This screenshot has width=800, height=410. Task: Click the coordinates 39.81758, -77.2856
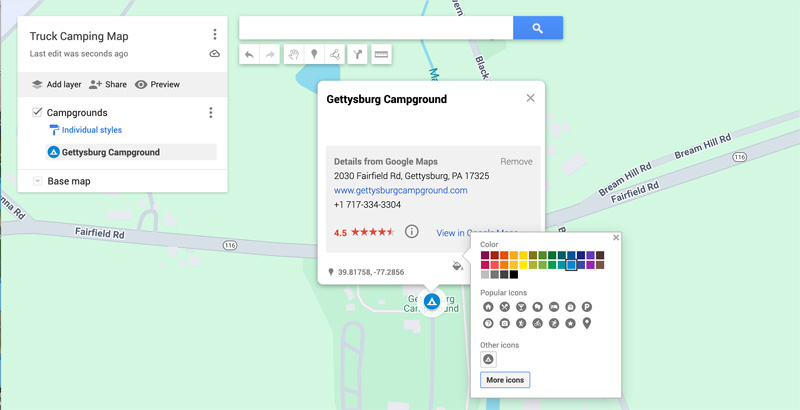pyautogui.click(x=371, y=272)
